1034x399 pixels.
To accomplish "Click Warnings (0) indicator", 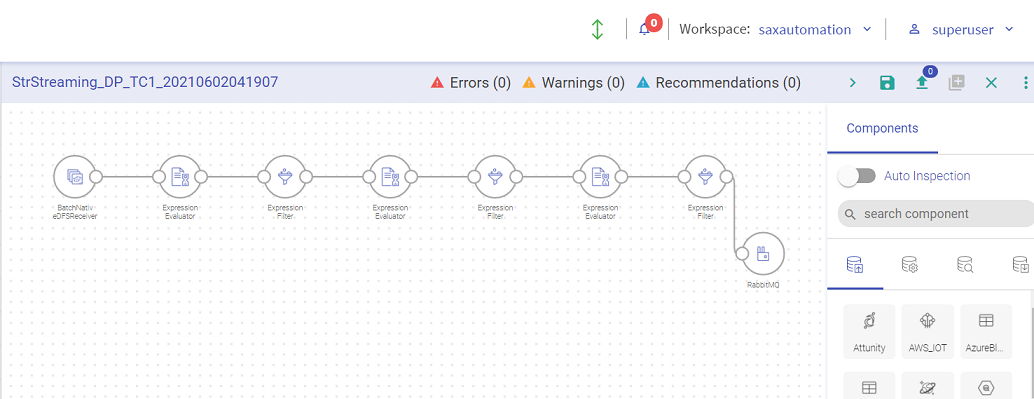I will click(x=573, y=82).
